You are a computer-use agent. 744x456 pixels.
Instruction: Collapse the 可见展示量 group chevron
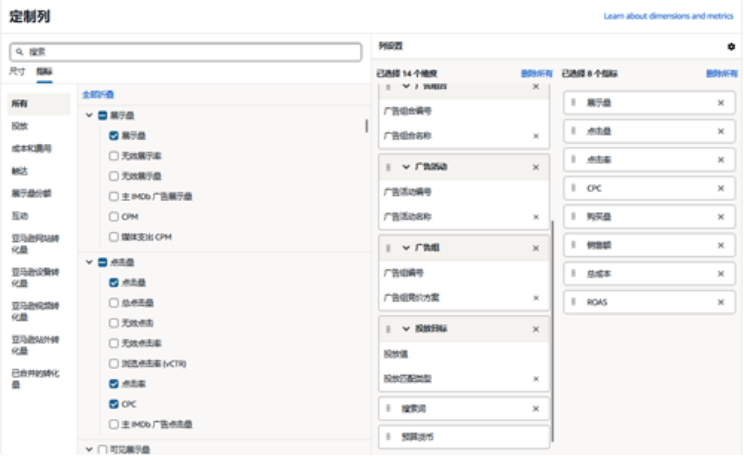pos(89,449)
